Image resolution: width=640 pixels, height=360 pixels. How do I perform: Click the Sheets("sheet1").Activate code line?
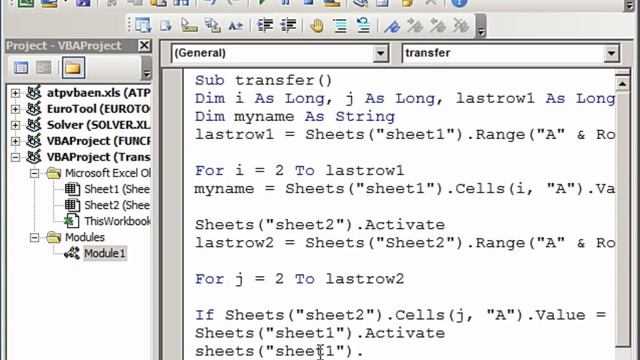[x=320, y=333]
